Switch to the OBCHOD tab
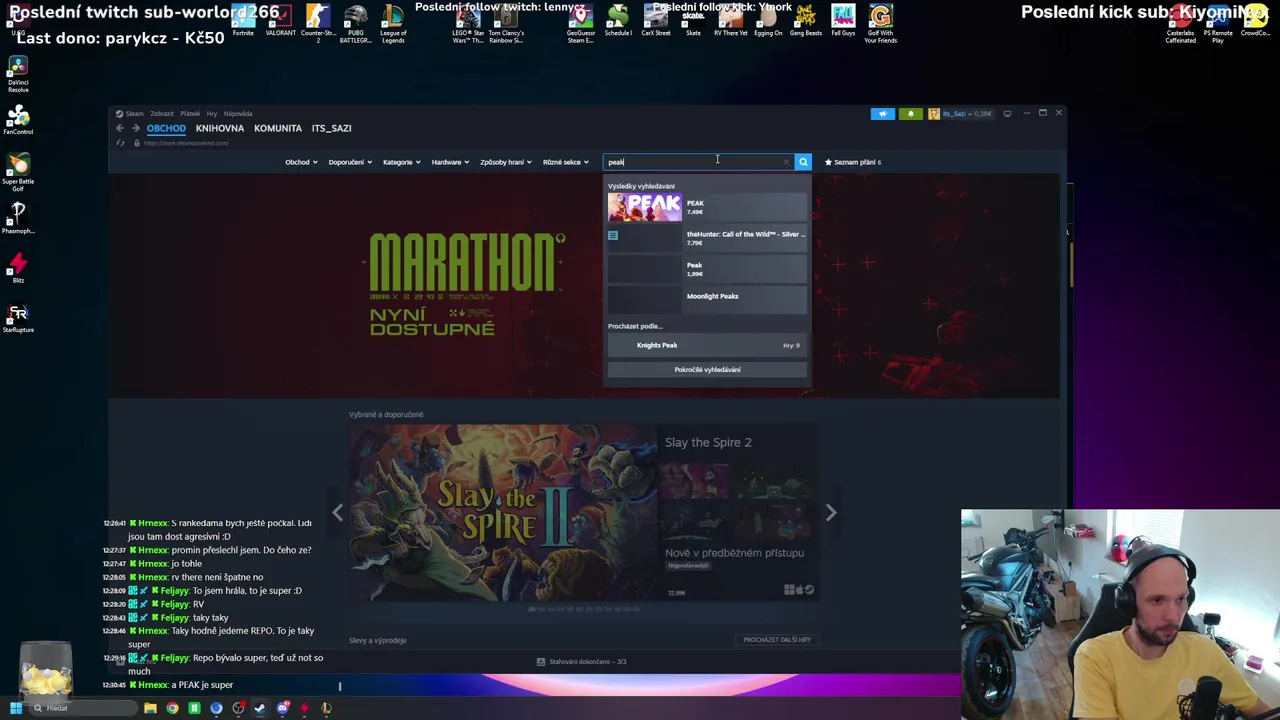 [166, 128]
